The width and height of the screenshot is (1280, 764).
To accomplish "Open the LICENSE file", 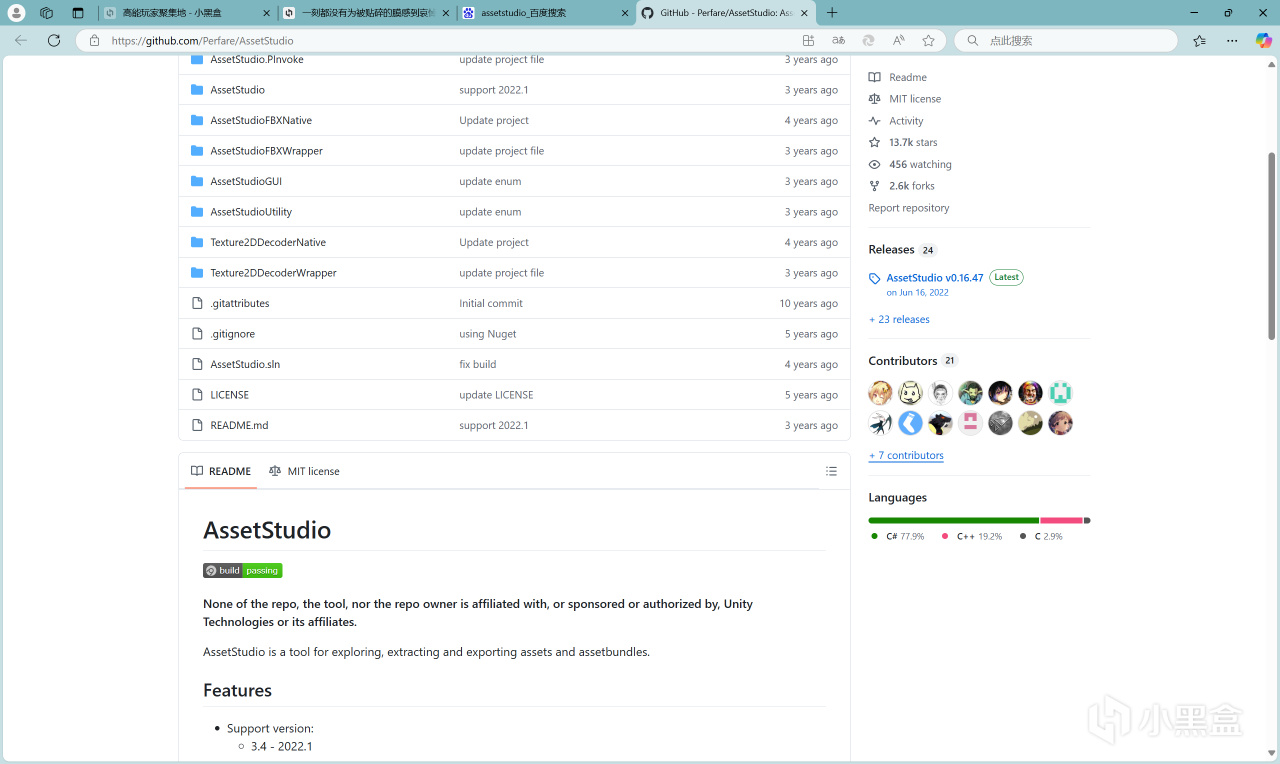I will [229, 395].
